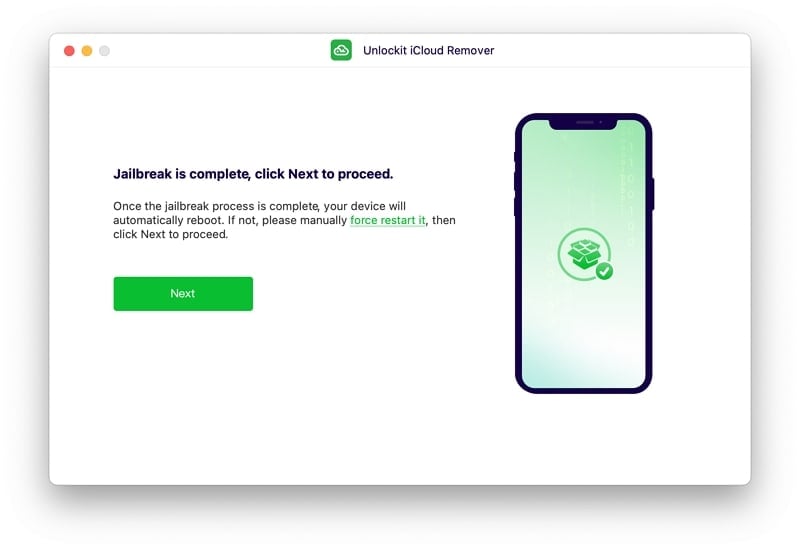Minimize the window with the yellow button
Image resolution: width=800 pixels, height=550 pixels.
(x=87, y=51)
